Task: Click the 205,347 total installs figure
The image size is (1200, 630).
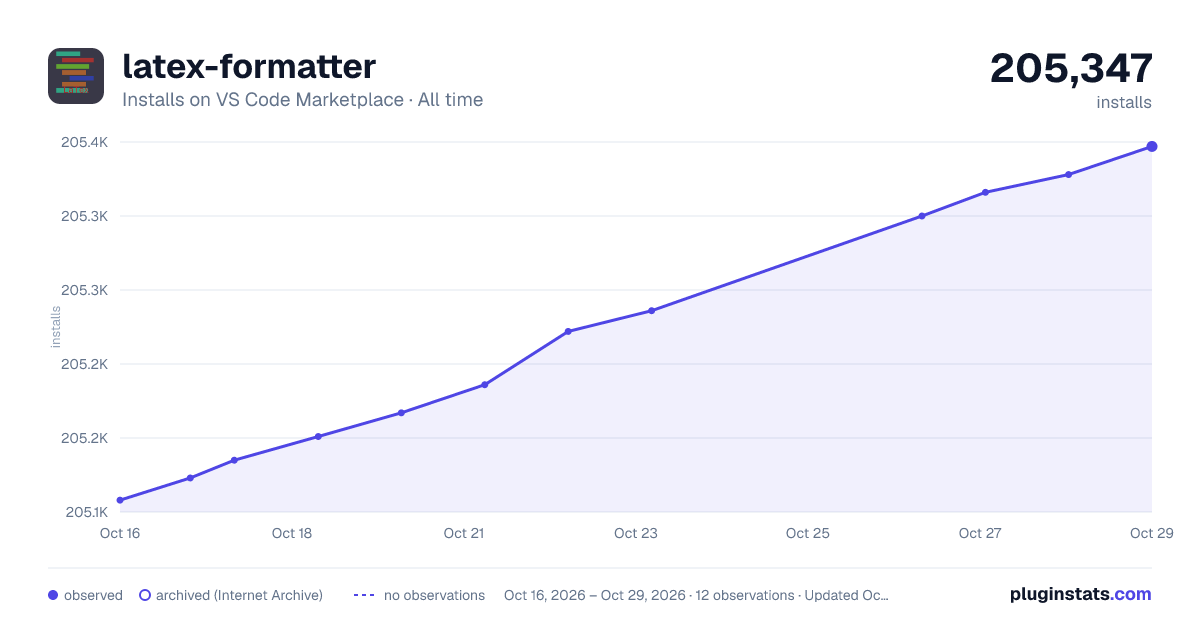Action: coord(1071,68)
